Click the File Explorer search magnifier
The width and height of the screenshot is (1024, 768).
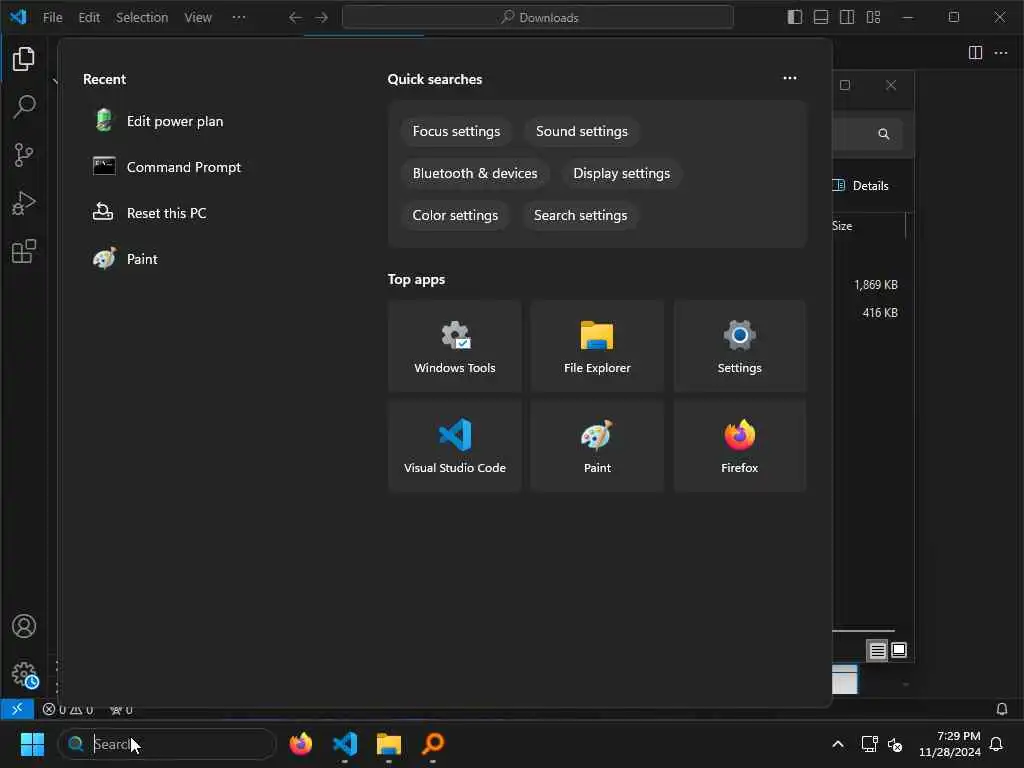(x=884, y=134)
